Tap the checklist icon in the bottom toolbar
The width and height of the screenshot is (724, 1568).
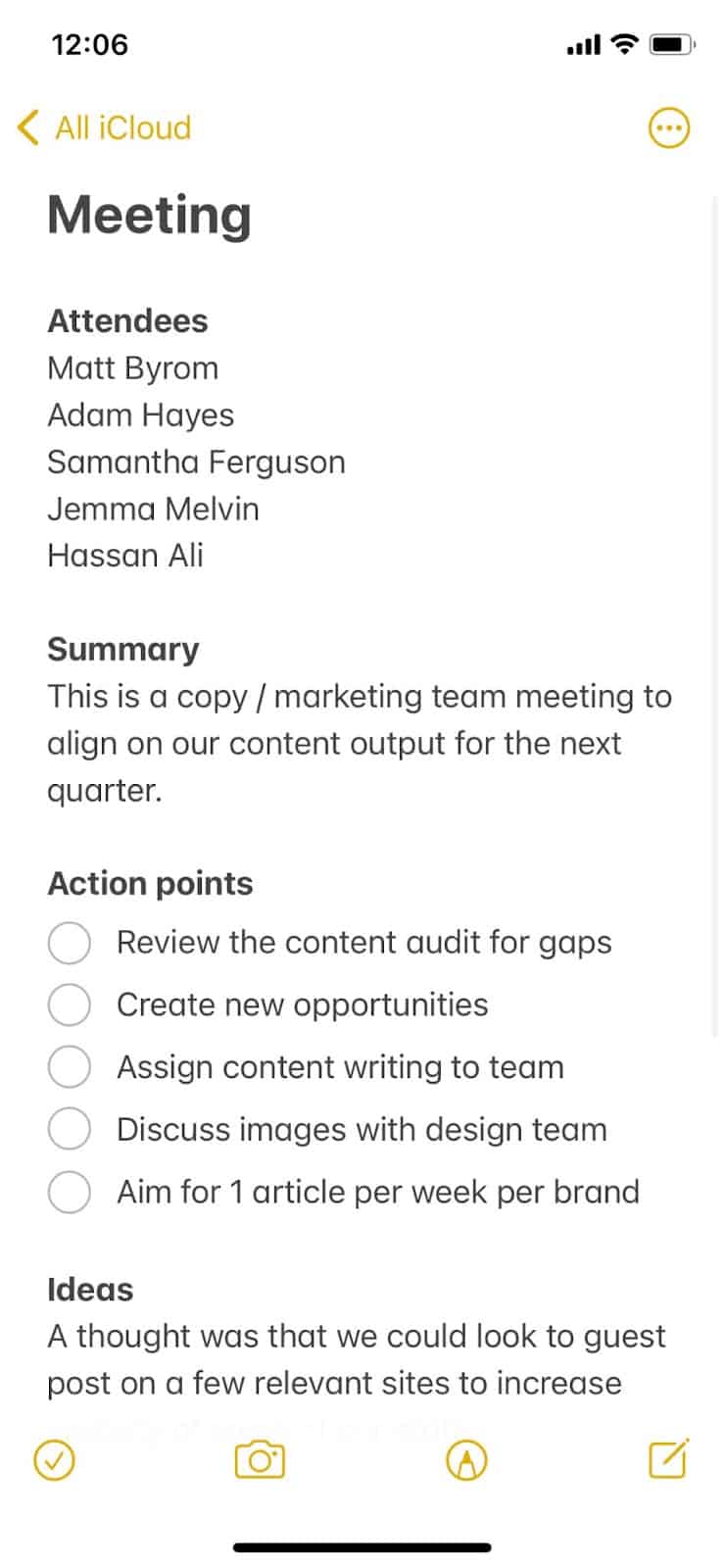point(55,1459)
